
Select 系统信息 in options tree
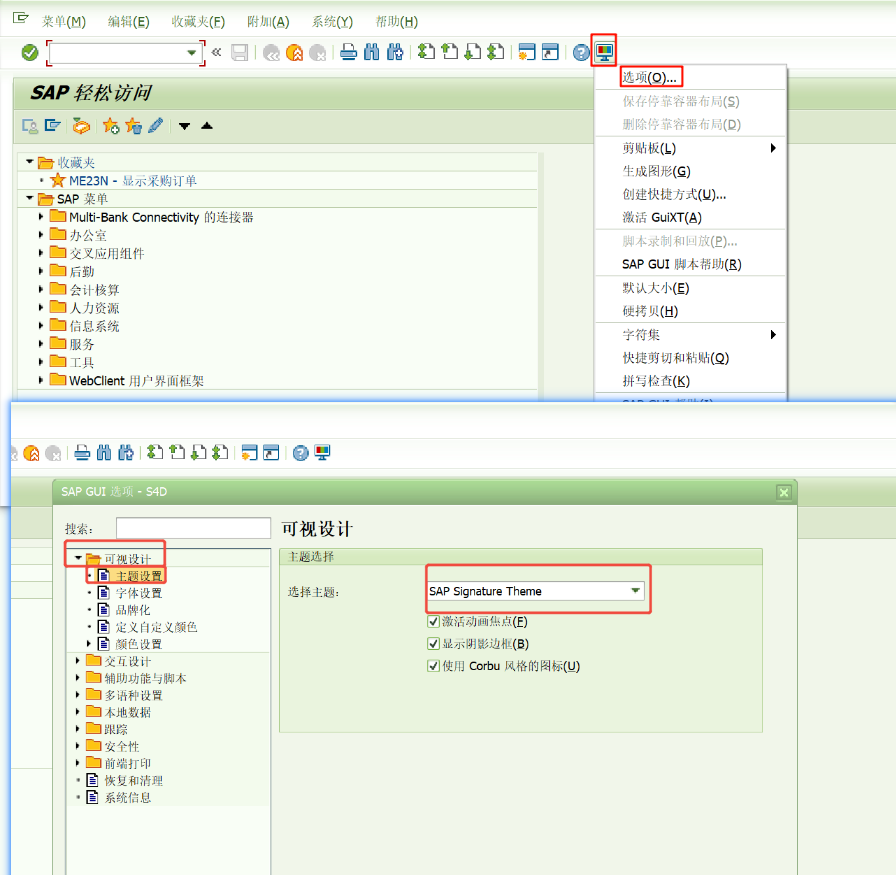[127, 797]
